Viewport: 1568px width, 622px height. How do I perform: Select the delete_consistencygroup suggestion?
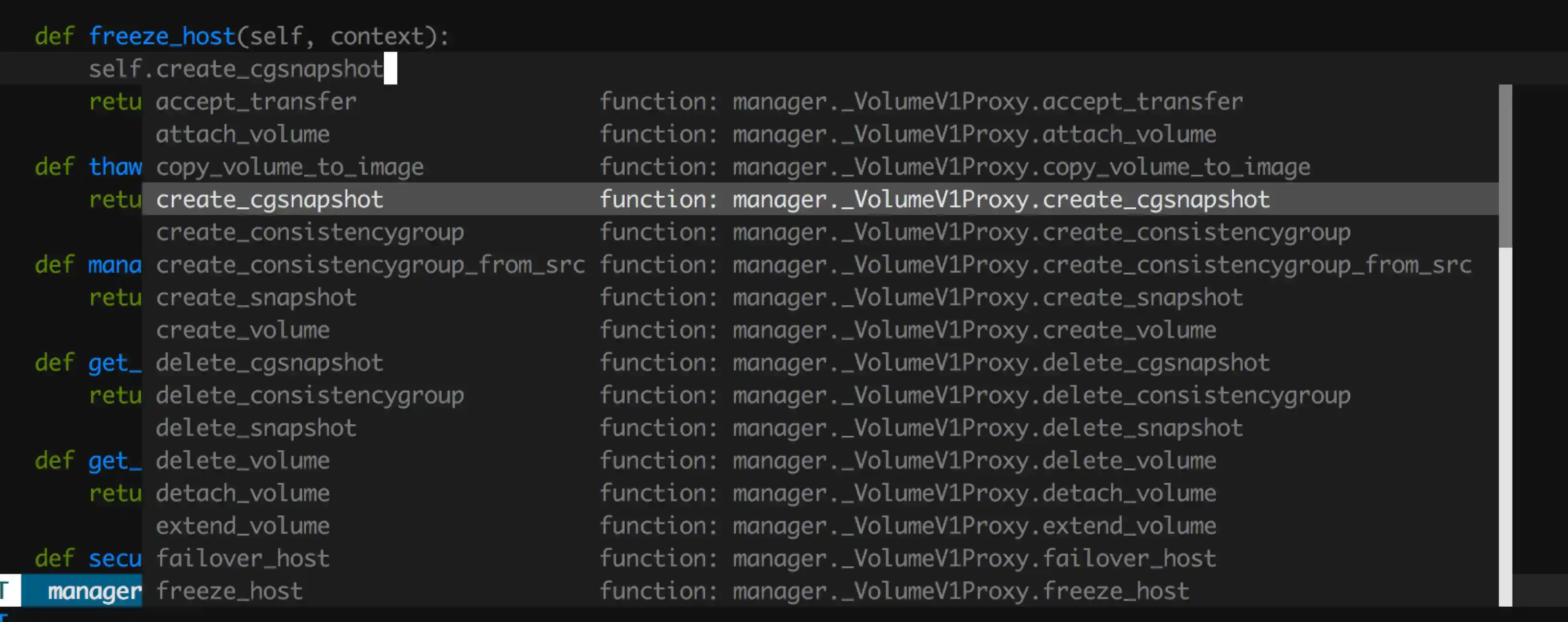pyautogui.click(x=310, y=395)
